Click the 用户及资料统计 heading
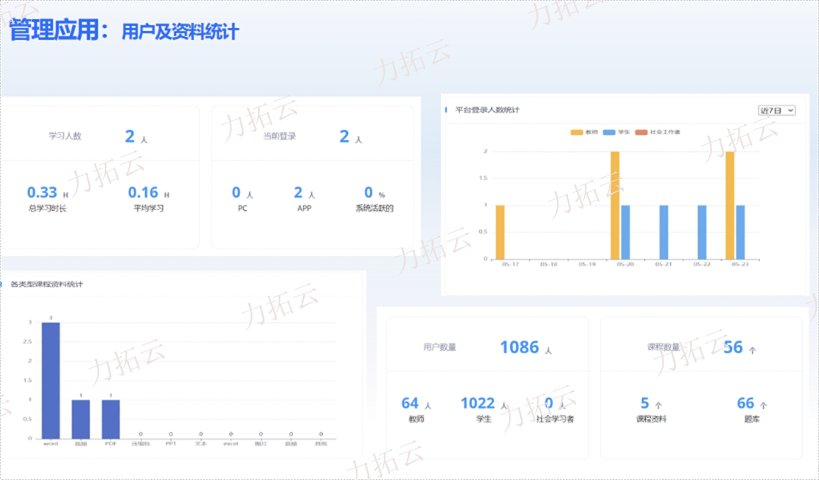819x480 pixels. tap(180, 31)
